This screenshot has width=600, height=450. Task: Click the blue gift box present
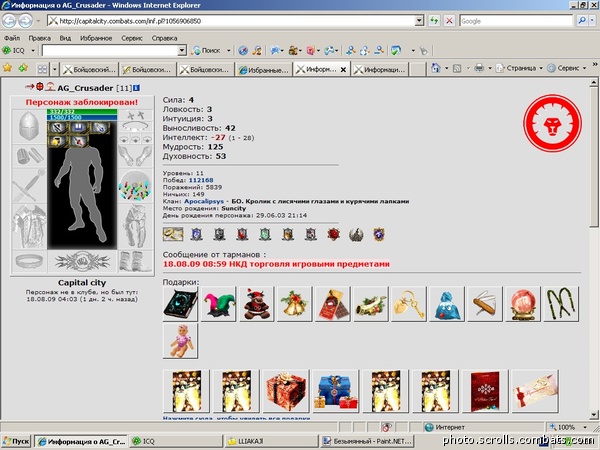click(336, 391)
